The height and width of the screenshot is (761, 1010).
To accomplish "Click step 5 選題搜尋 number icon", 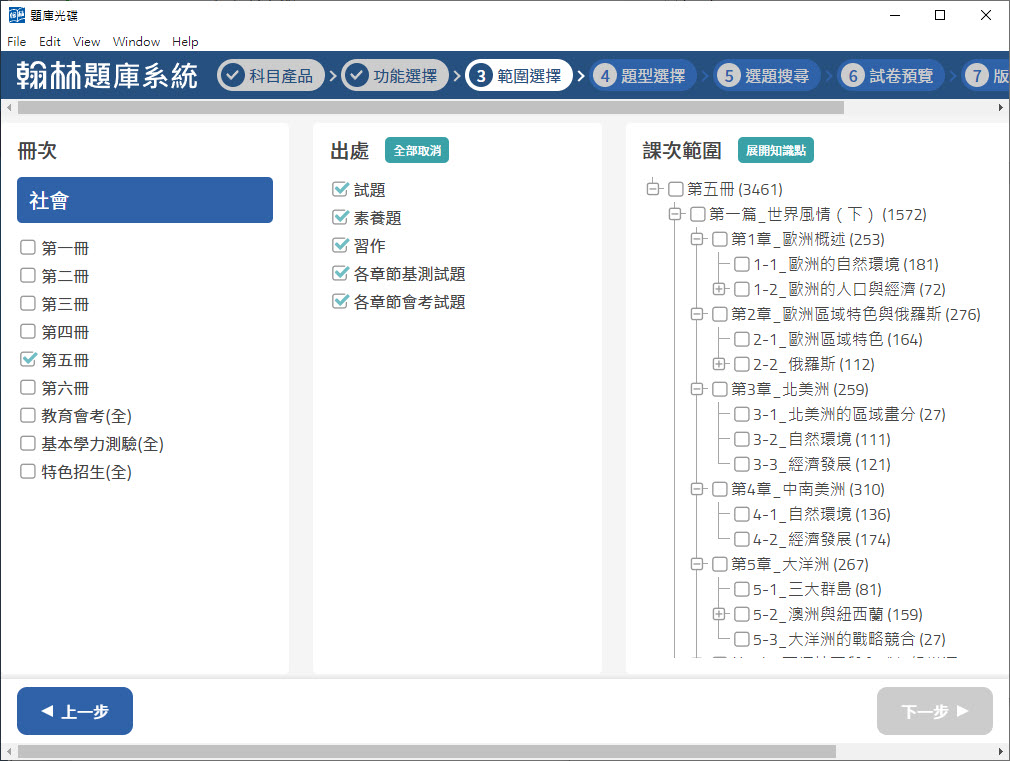I will (728, 76).
